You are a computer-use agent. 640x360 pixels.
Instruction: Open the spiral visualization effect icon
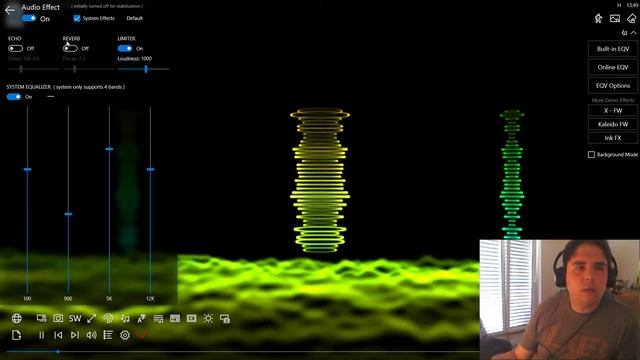108,318
